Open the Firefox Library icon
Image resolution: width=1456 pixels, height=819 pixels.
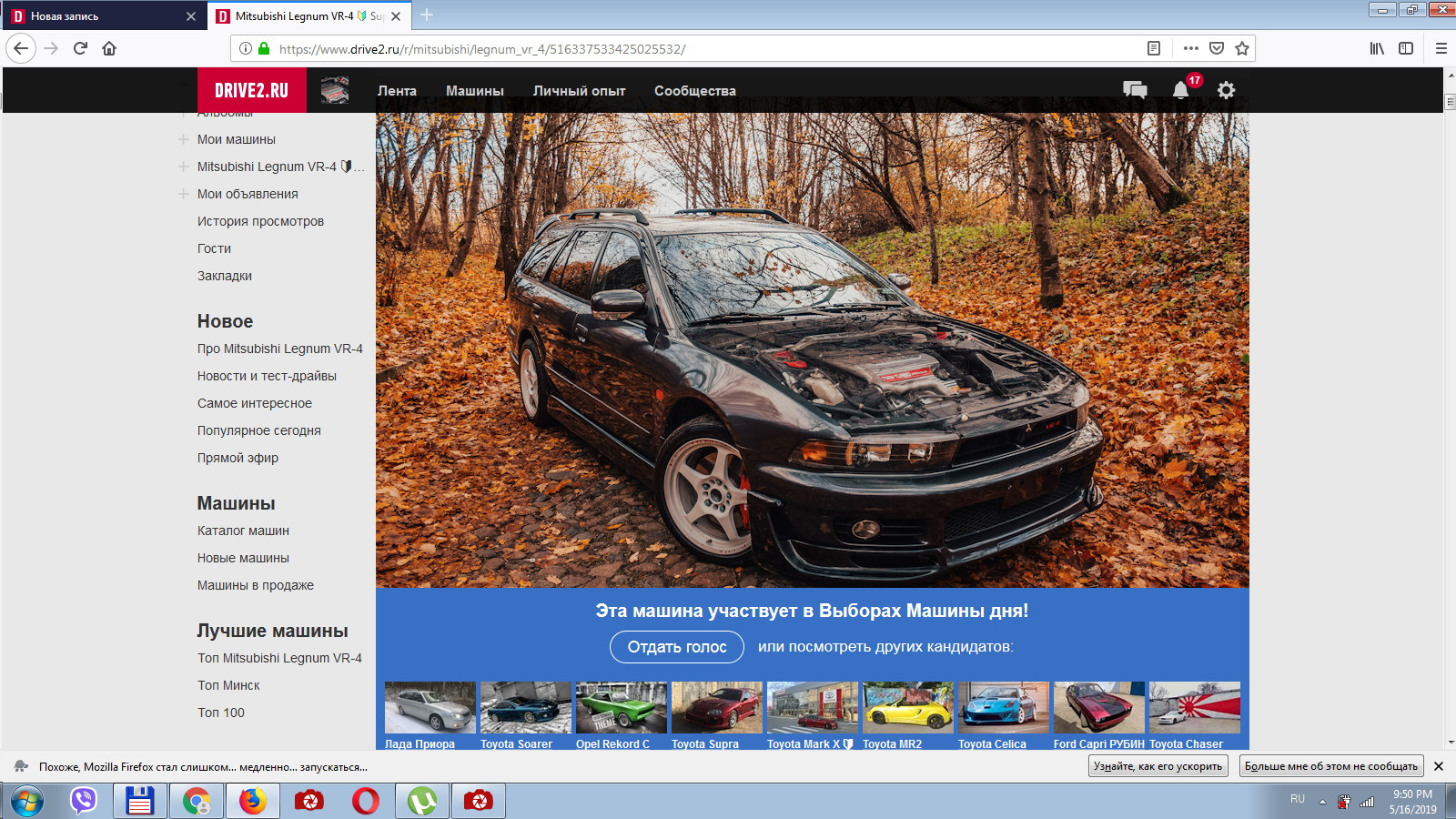pos(1376,48)
